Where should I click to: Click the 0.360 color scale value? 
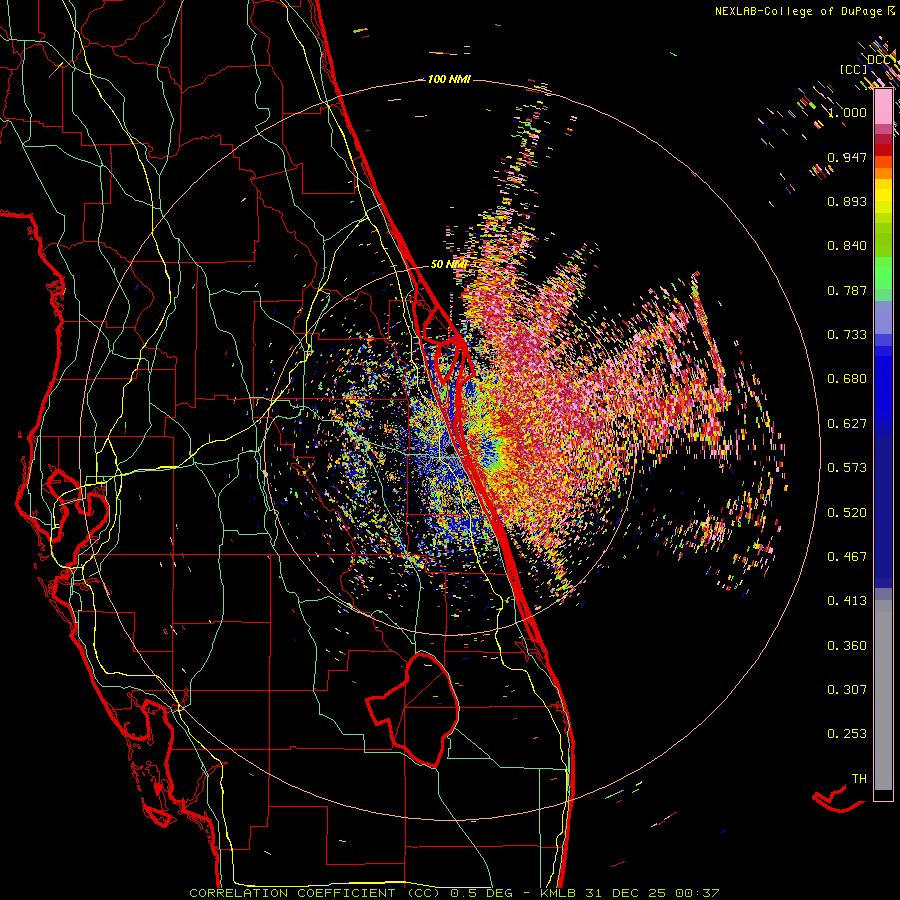[x=847, y=646]
